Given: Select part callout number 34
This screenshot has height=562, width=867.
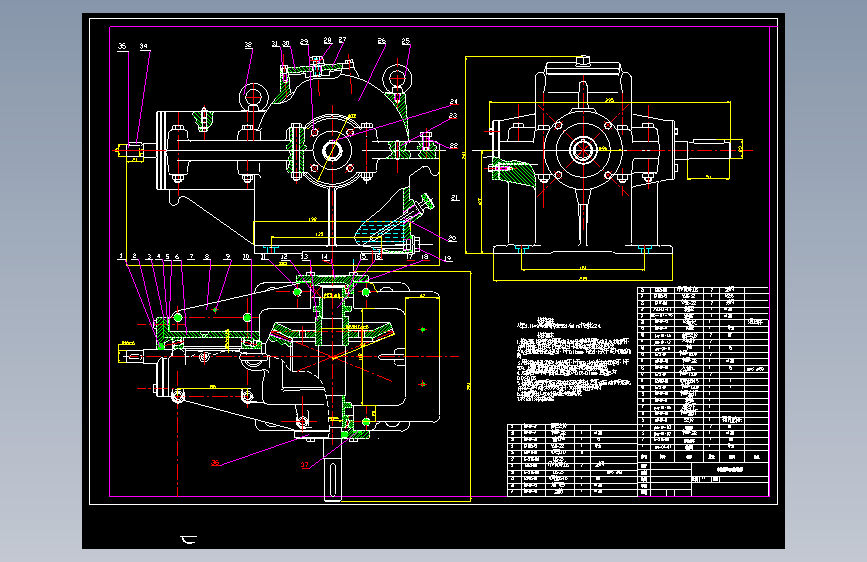Looking at the screenshot, I should (x=144, y=46).
